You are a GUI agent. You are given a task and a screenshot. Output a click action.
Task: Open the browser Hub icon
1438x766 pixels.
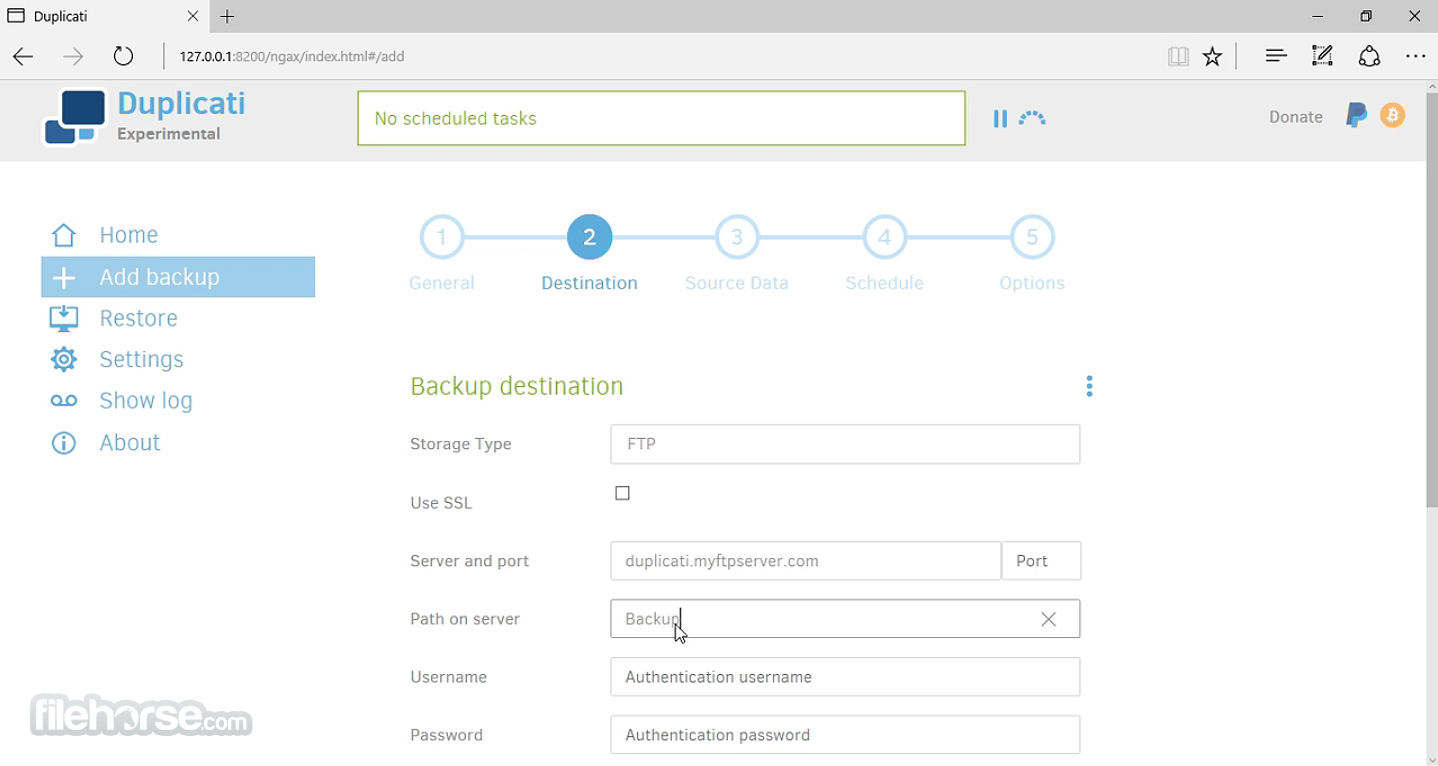coord(1275,56)
